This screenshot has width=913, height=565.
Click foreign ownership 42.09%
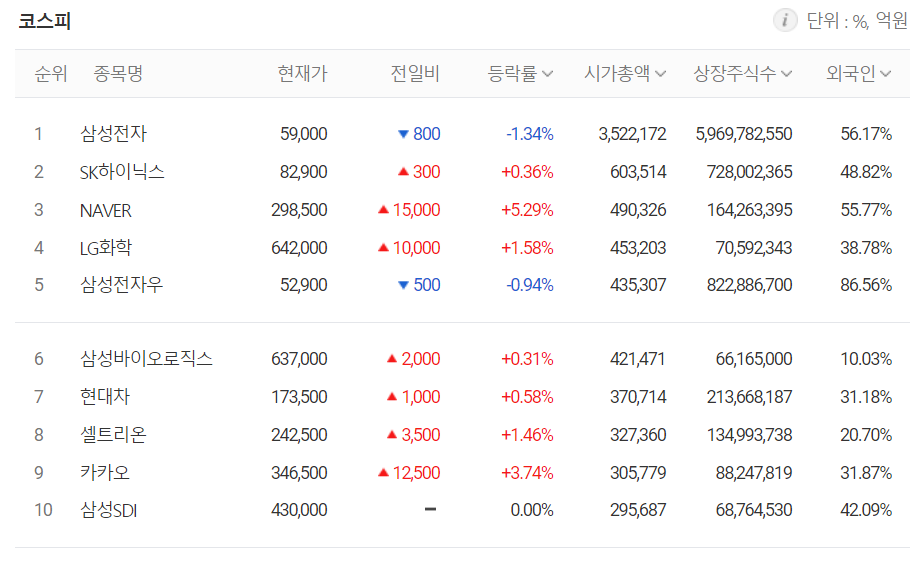(866, 510)
